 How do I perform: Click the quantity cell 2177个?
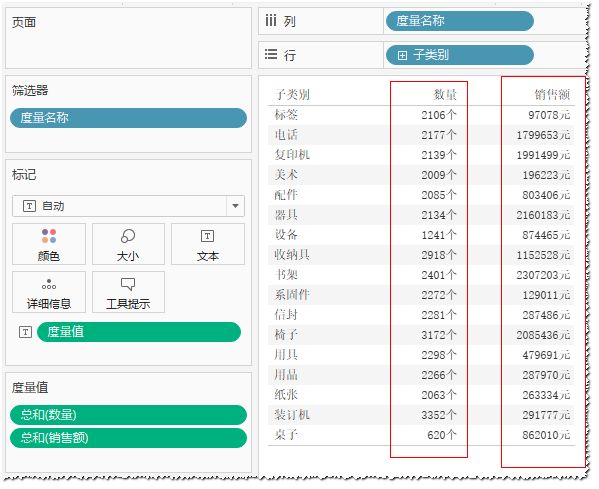[x=439, y=135]
